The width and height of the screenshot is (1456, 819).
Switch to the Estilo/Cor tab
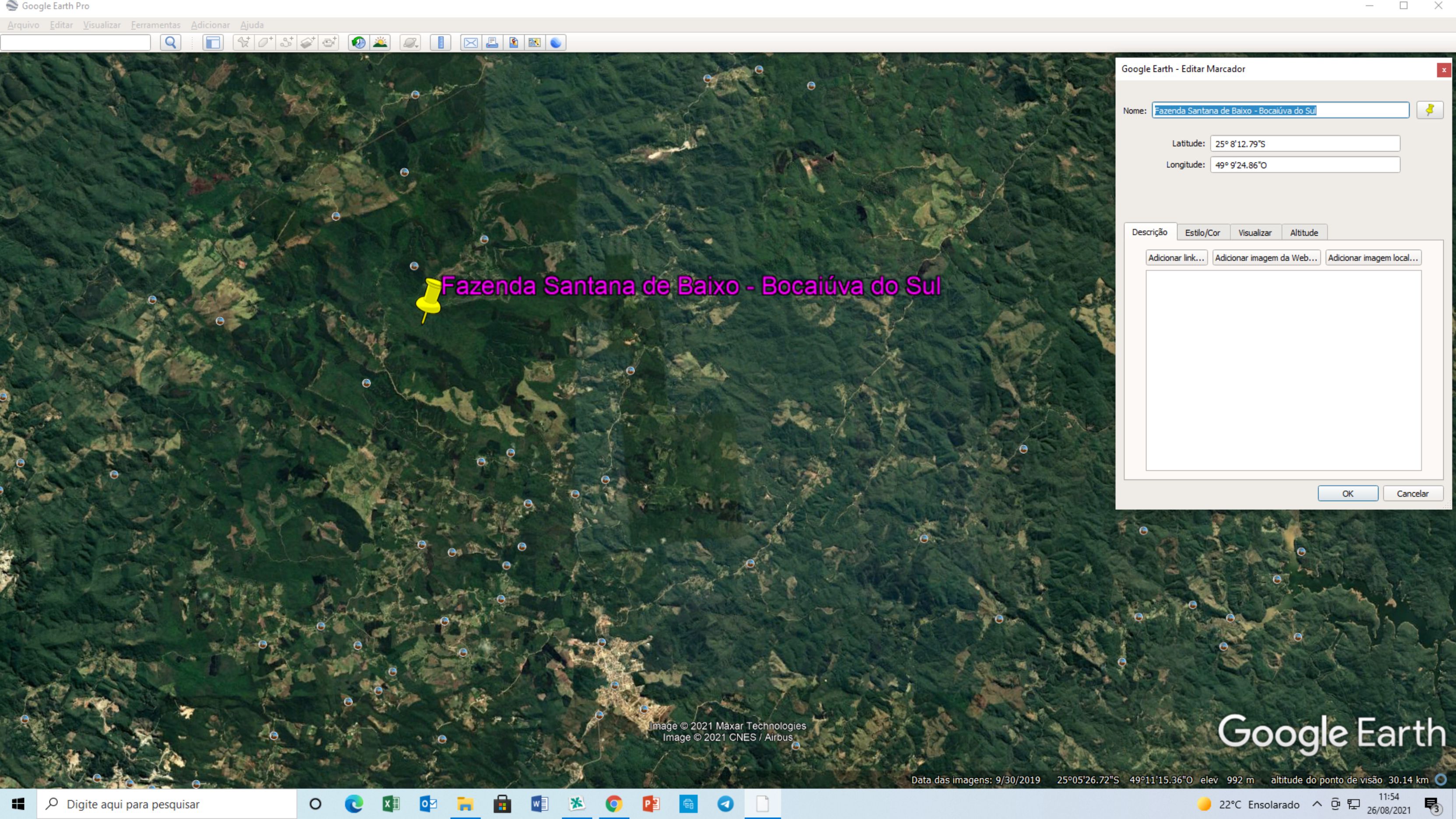(x=1203, y=232)
